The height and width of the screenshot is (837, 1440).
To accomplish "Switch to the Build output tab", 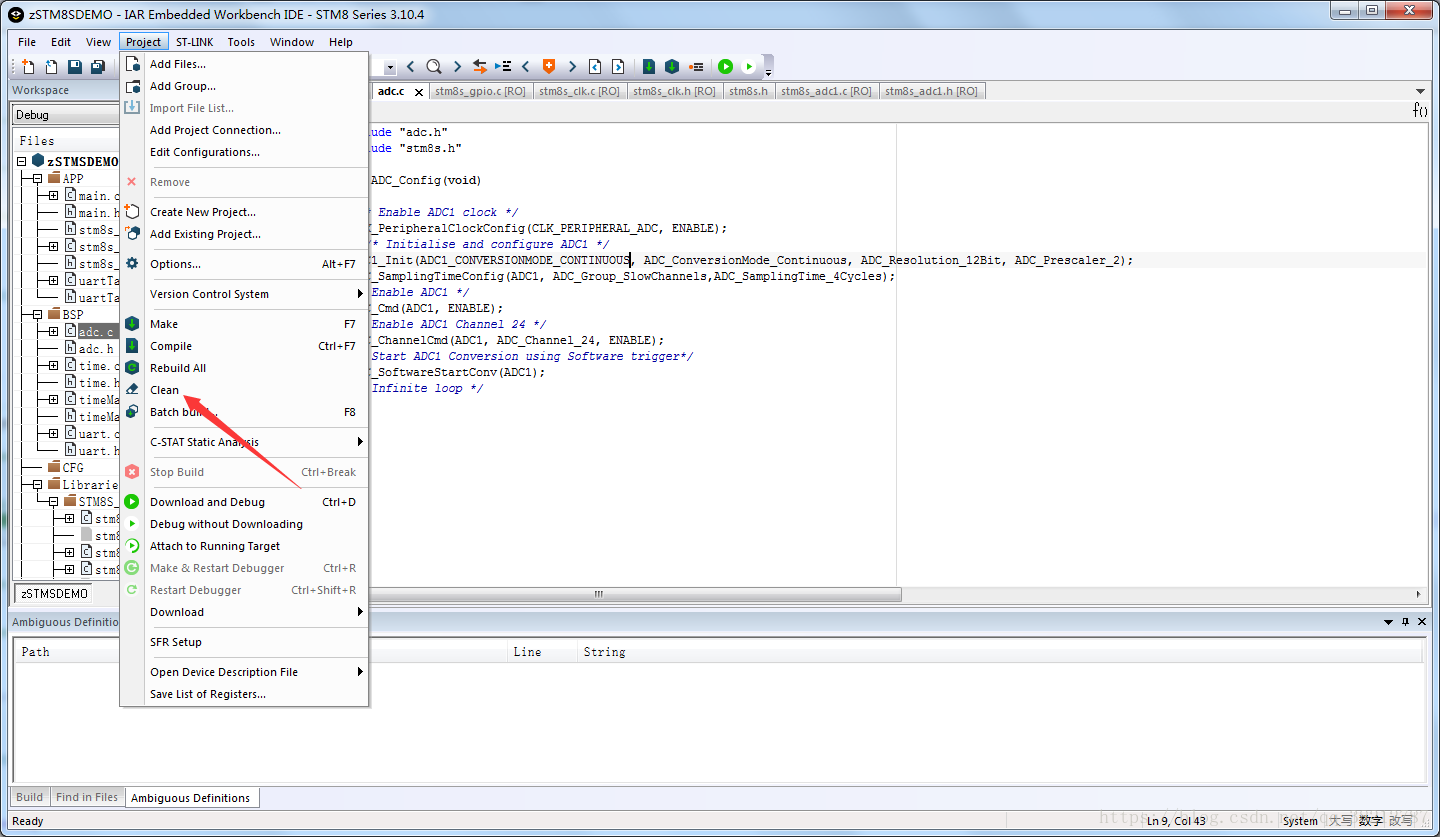I will [30, 797].
